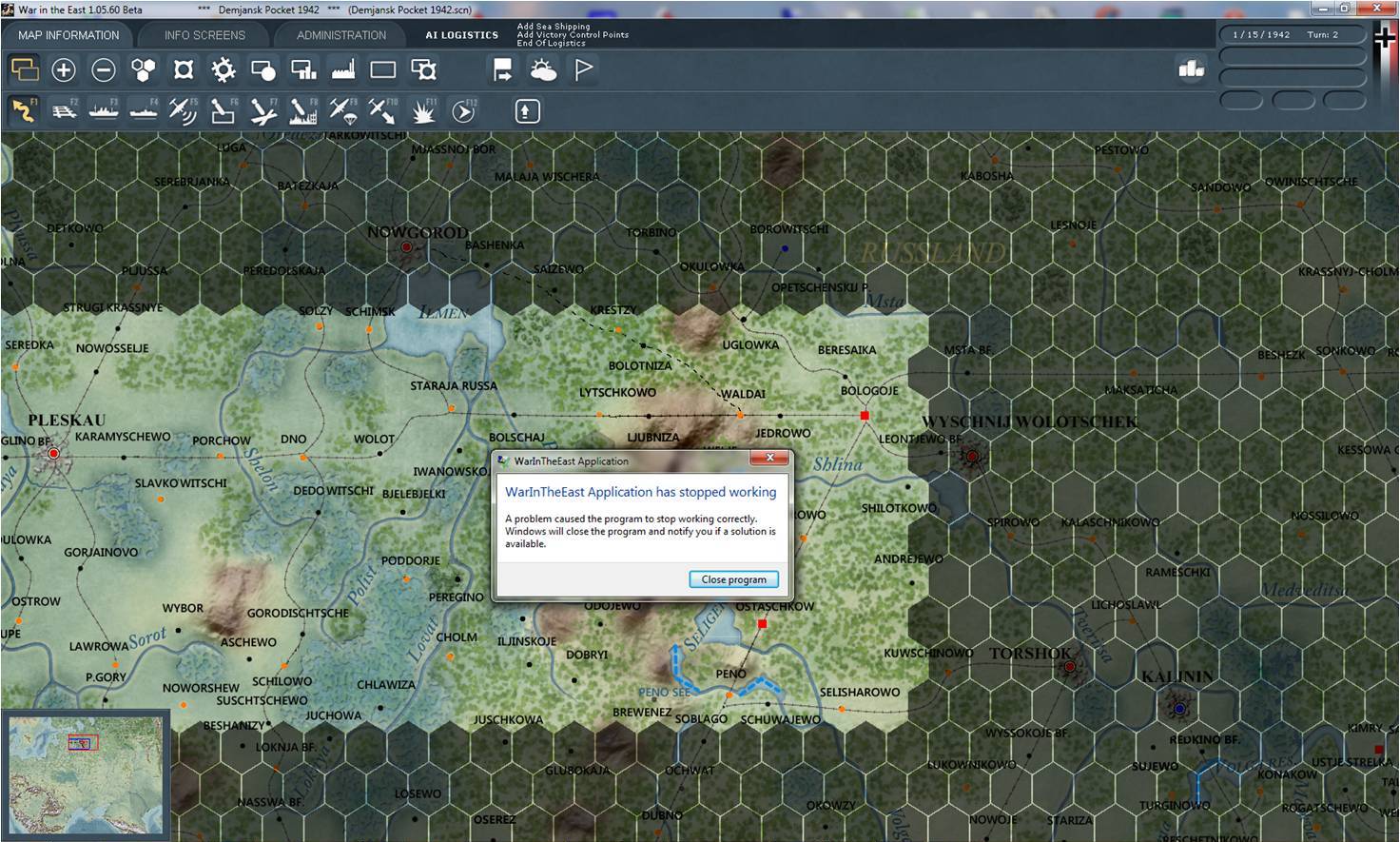Toggle the hex grid cluster icon
This screenshot has width=1400, height=842.
[144, 69]
